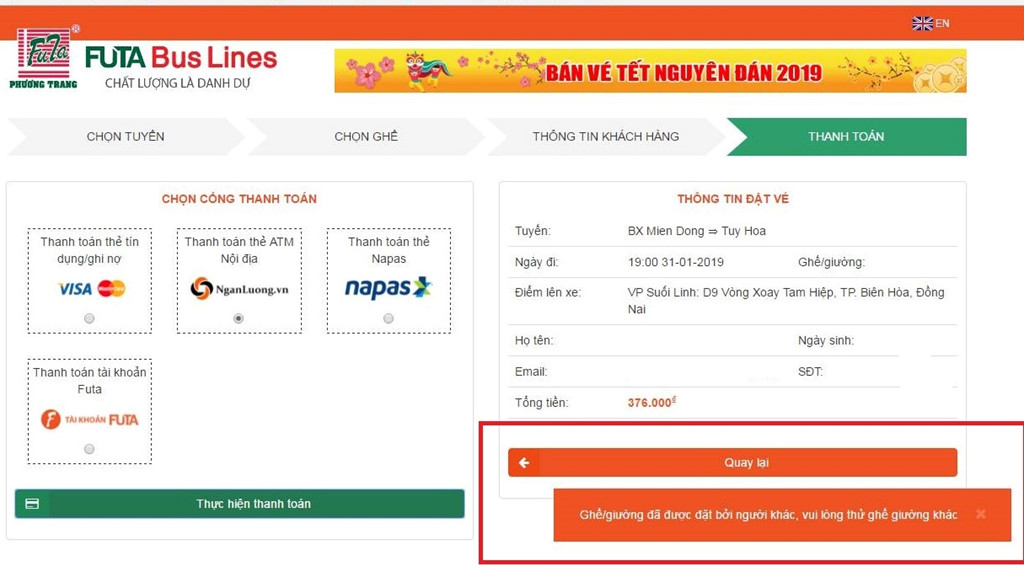Go to the Chọn ghế step
Image resolution: width=1024 pixels, height=577 pixels.
366,136
